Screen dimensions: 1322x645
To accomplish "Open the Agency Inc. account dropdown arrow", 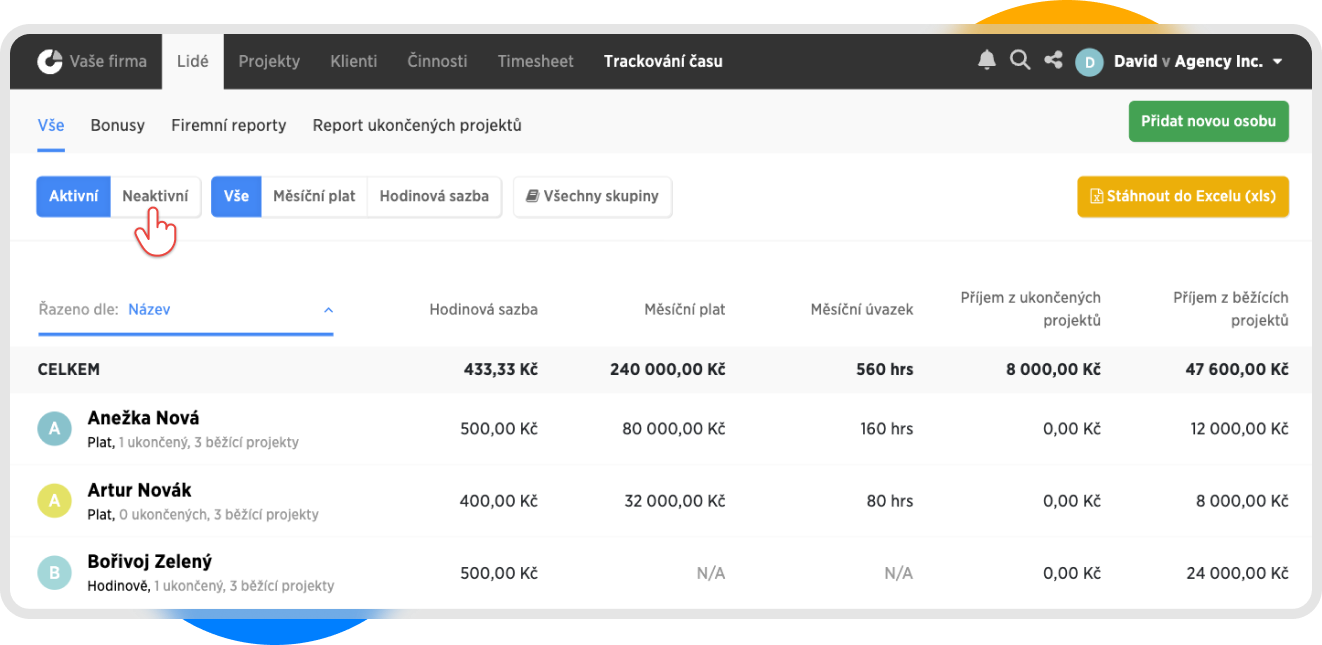I will click(1277, 62).
